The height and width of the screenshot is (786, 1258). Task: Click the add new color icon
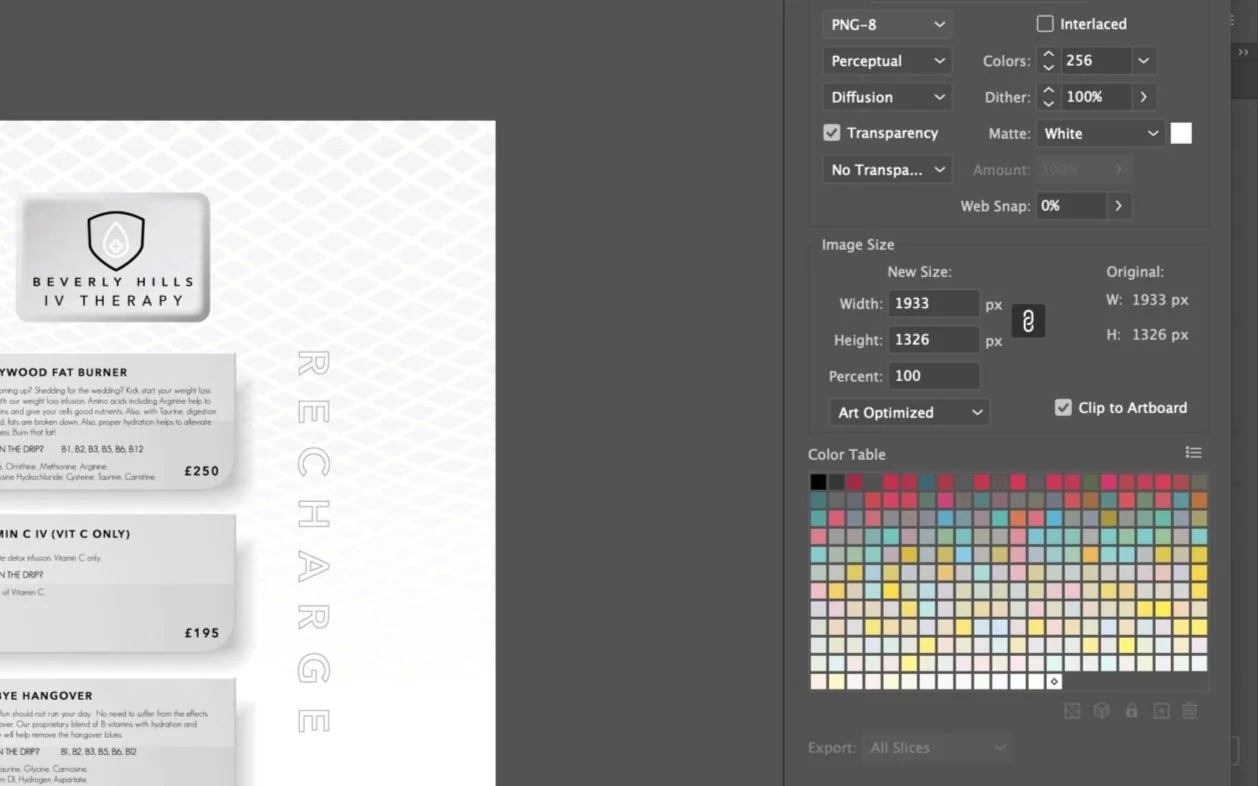1161,711
